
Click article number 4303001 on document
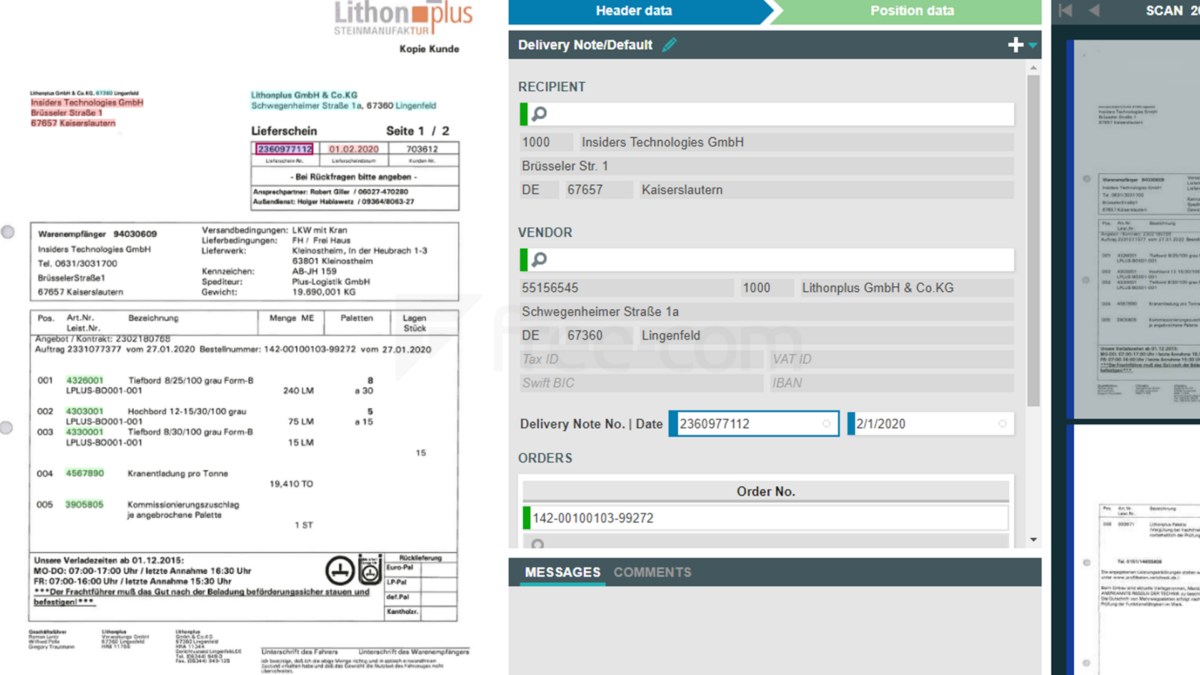click(x=85, y=411)
